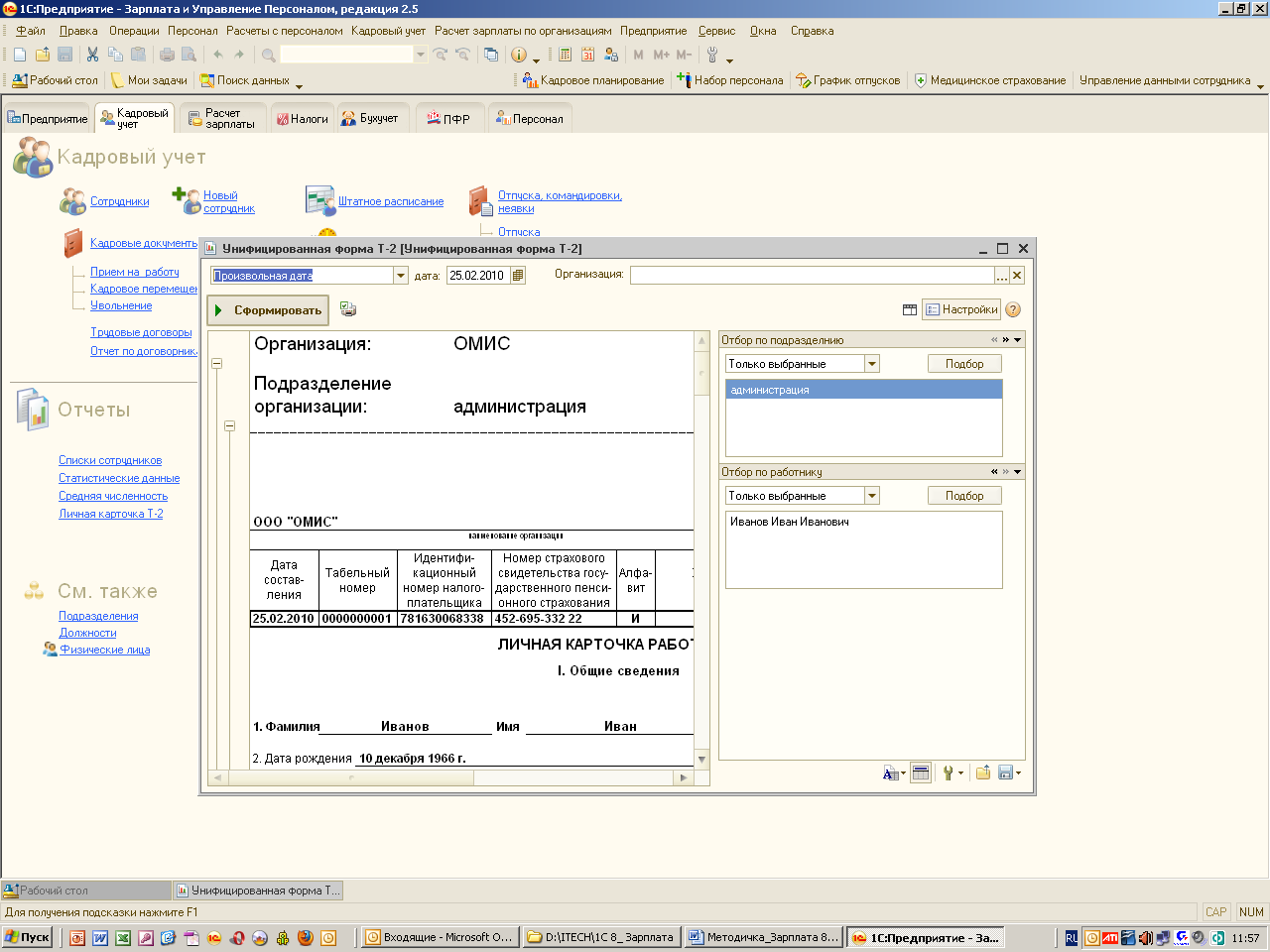Click the M- memory subtract button
The width and height of the screenshot is (1270, 952).
(684, 55)
